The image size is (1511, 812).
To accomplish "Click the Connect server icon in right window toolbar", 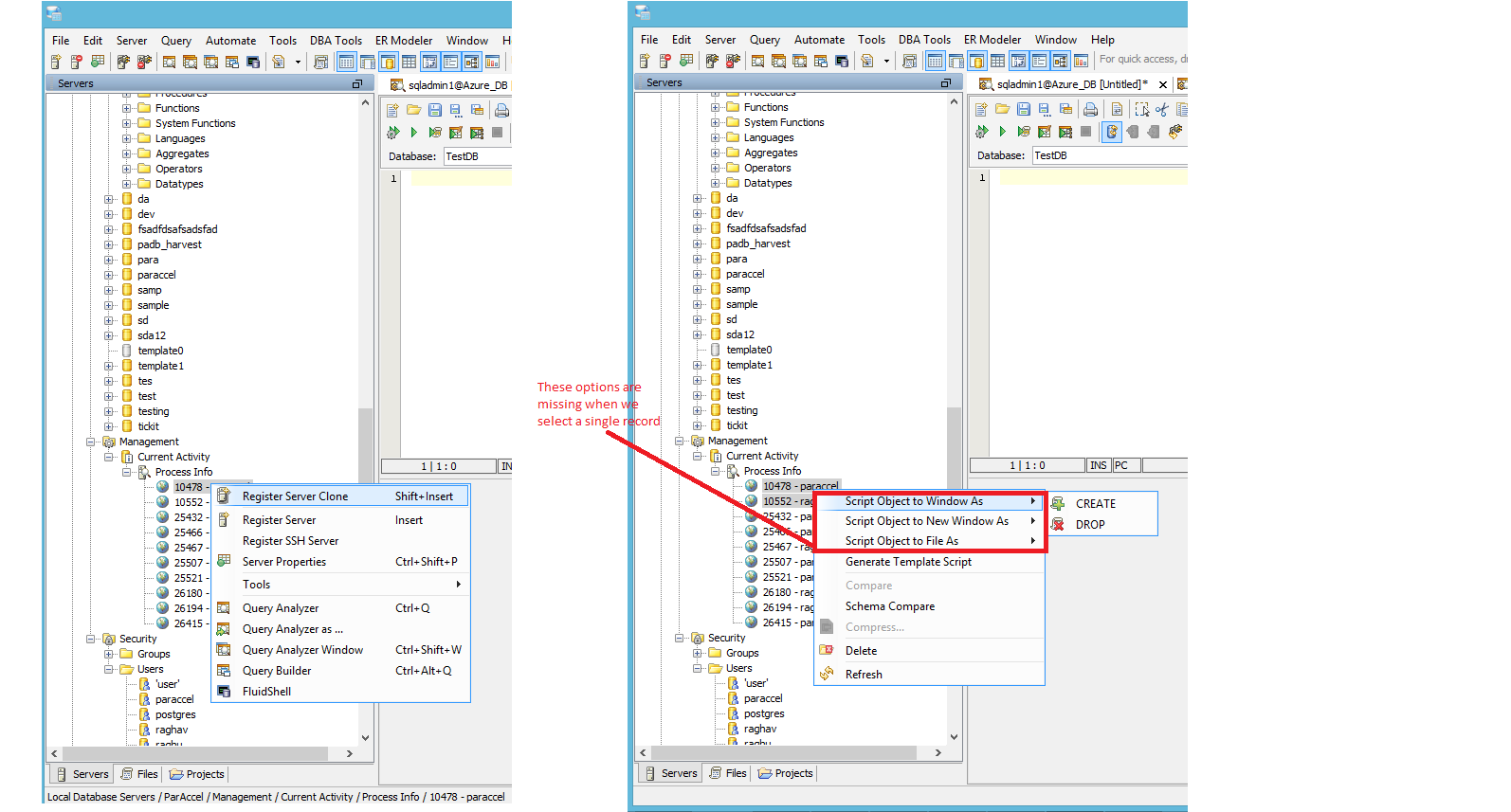I will [x=712, y=61].
